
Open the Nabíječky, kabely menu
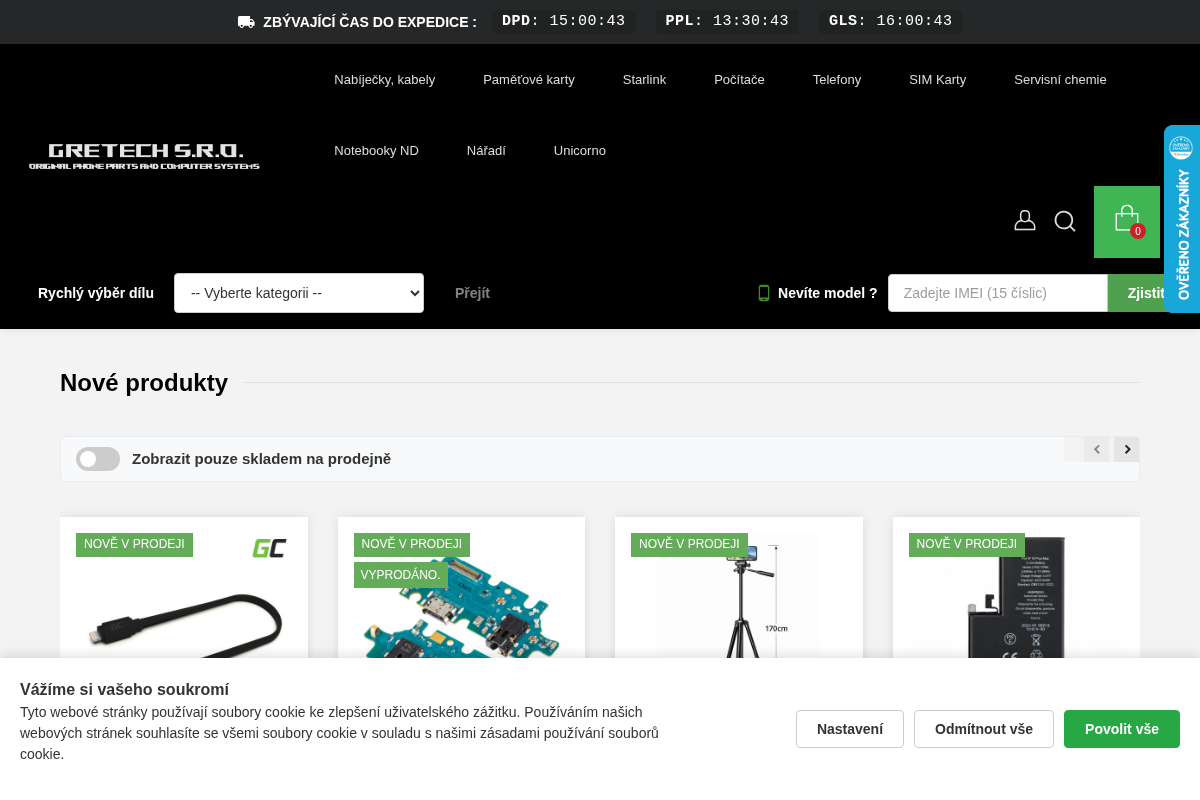pyautogui.click(x=385, y=80)
